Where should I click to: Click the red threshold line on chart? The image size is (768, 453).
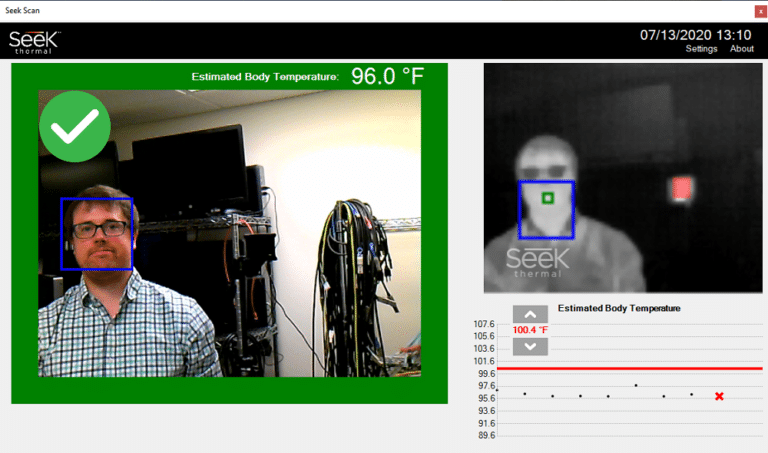(x=629, y=368)
